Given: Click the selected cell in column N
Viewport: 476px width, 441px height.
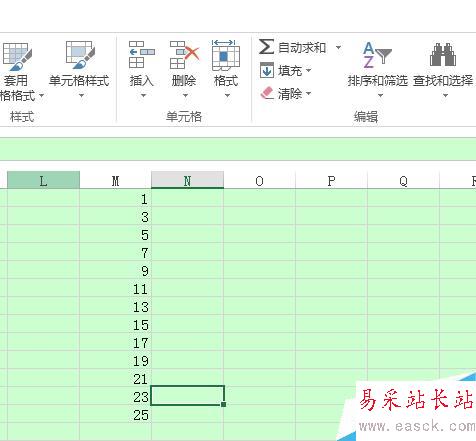Looking at the screenshot, I should coord(187,396).
